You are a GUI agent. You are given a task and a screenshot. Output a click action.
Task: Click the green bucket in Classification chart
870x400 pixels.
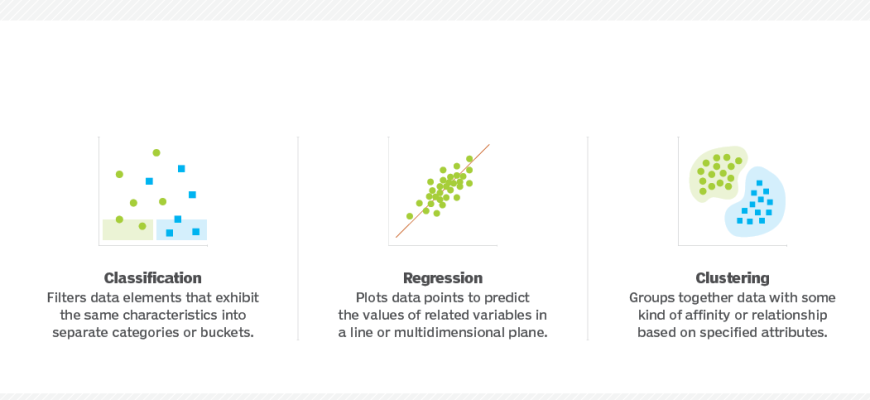(127, 232)
